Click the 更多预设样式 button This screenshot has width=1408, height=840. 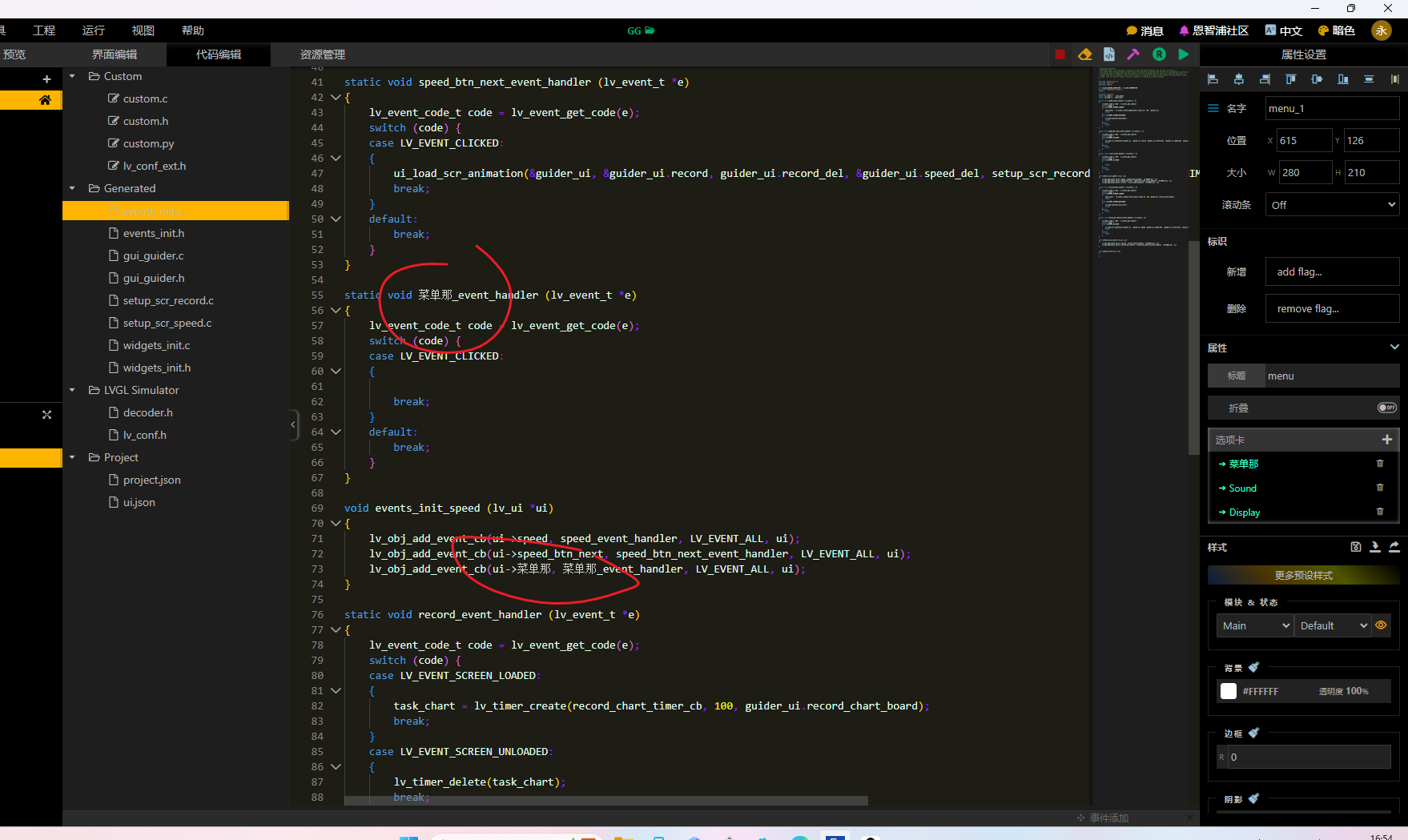[1304, 576]
